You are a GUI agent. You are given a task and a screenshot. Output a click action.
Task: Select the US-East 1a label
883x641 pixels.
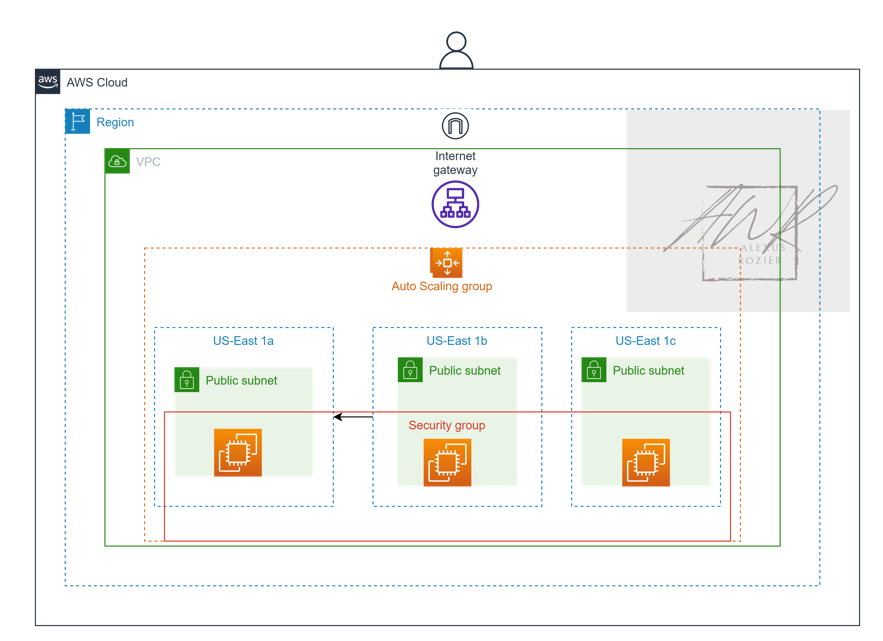(x=241, y=340)
